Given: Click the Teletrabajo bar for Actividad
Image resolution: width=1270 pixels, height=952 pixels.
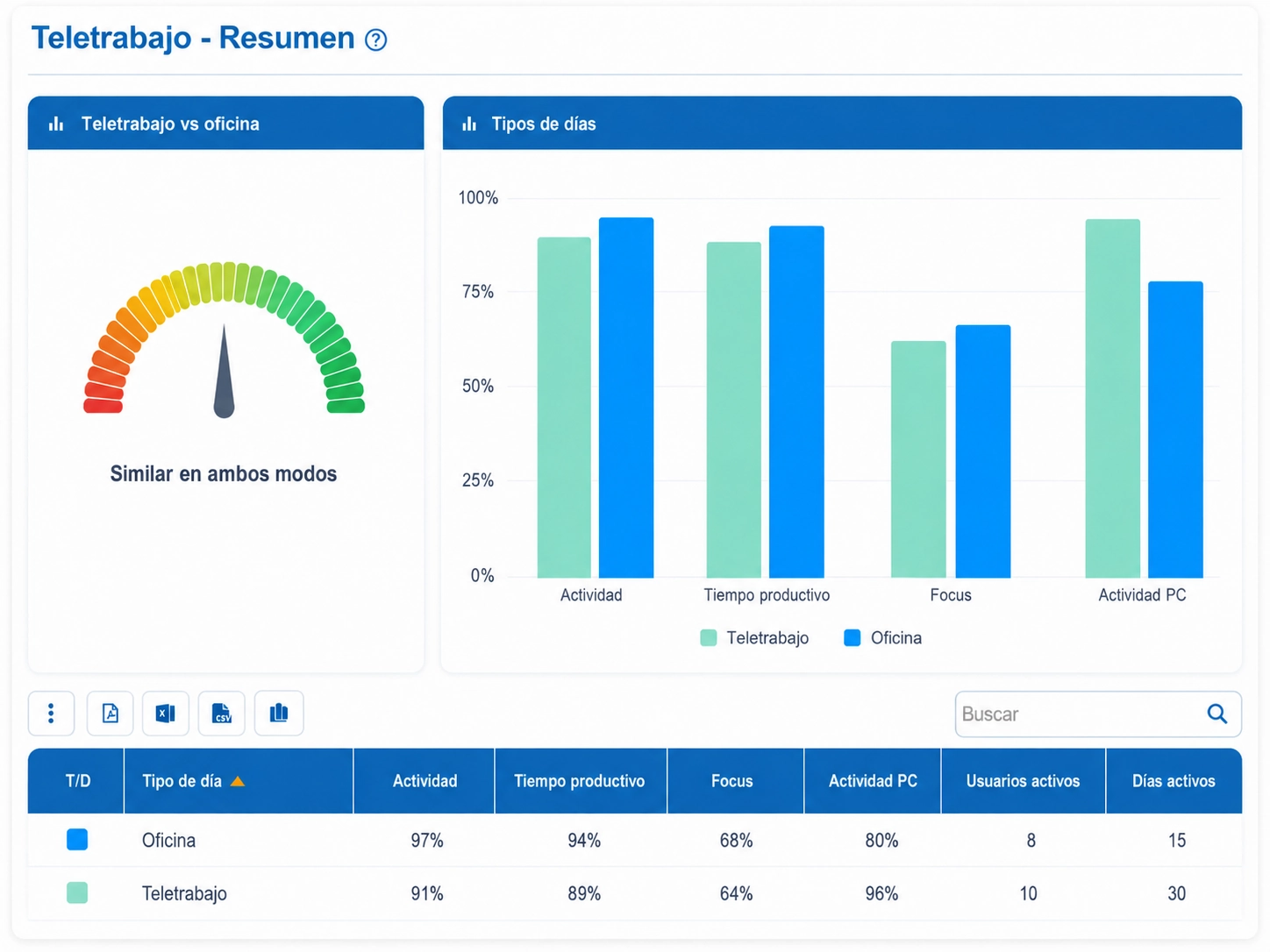Looking at the screenshot, I should tap(564, 408).
